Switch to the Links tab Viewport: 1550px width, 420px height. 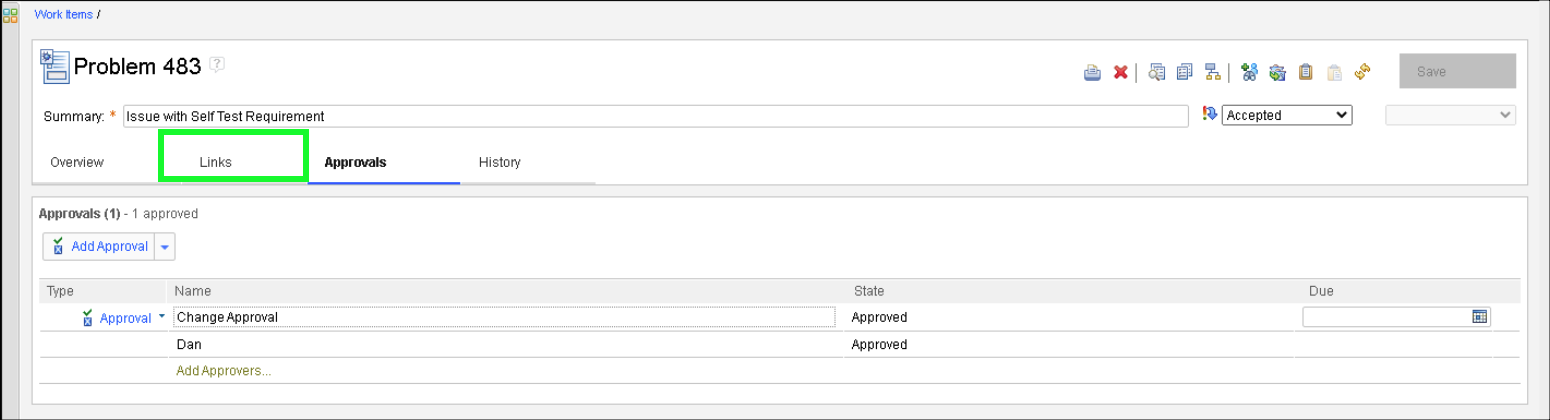(x=216, y=162)
